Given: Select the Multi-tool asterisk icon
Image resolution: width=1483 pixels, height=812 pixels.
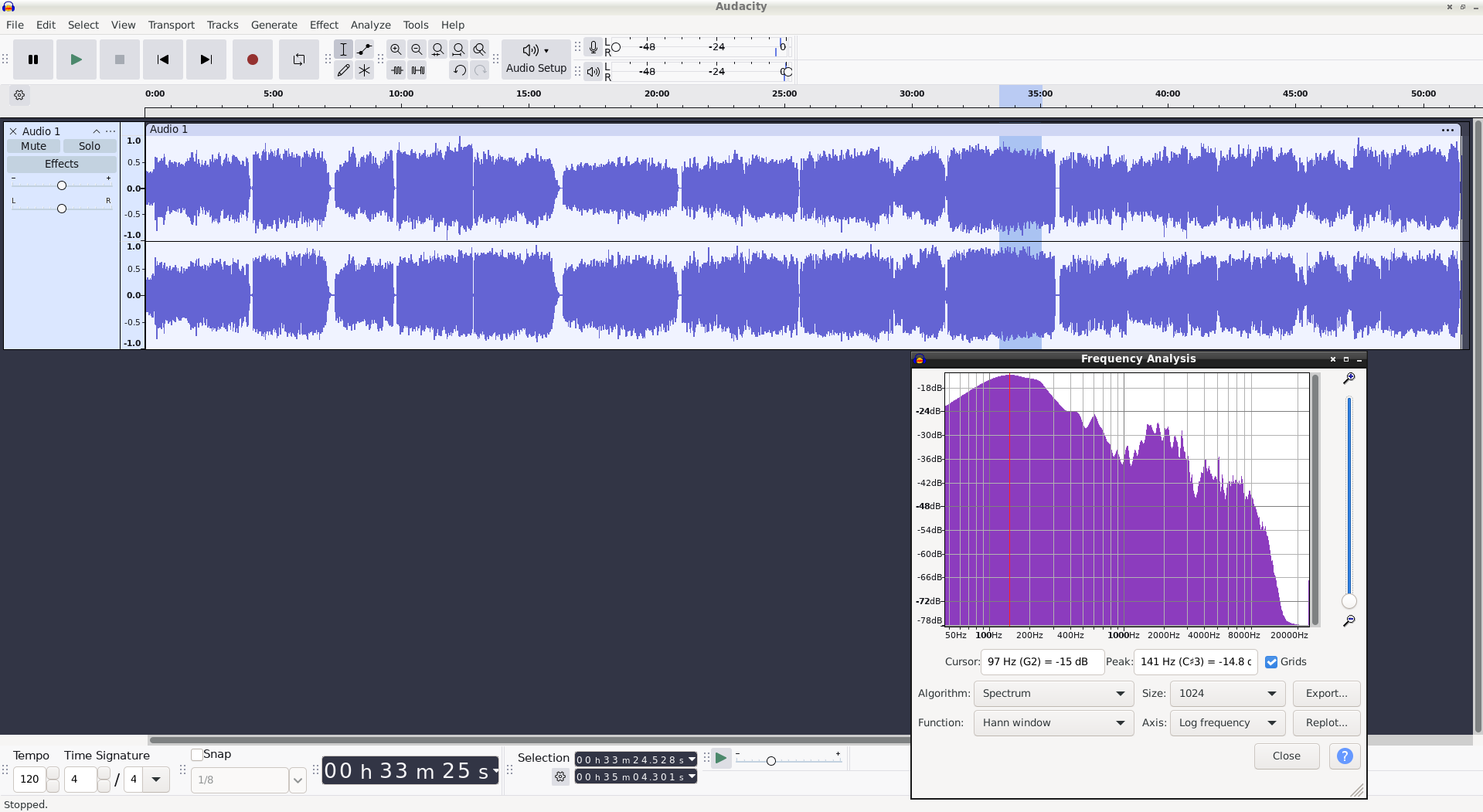Looking at the screenshot, I should point(364,70).
